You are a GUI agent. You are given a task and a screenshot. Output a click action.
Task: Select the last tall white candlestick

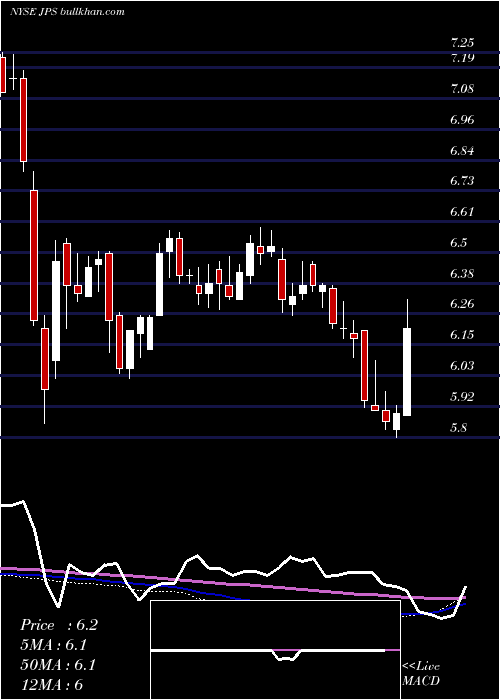(407, 372)
